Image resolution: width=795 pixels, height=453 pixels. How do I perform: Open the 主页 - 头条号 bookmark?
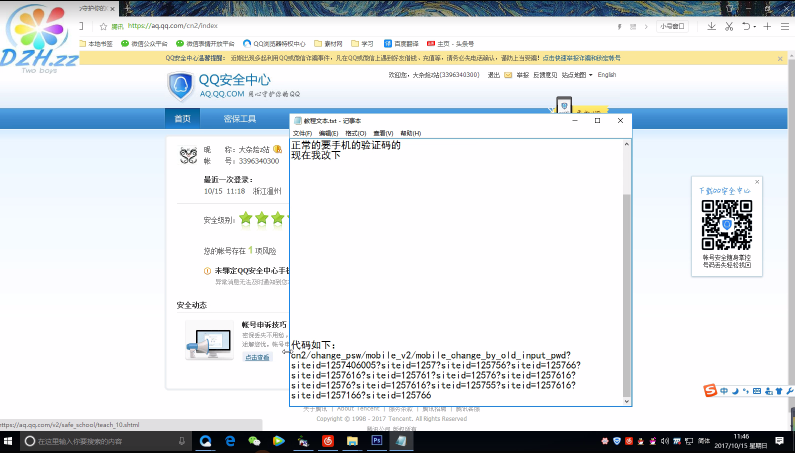[450, 44]
